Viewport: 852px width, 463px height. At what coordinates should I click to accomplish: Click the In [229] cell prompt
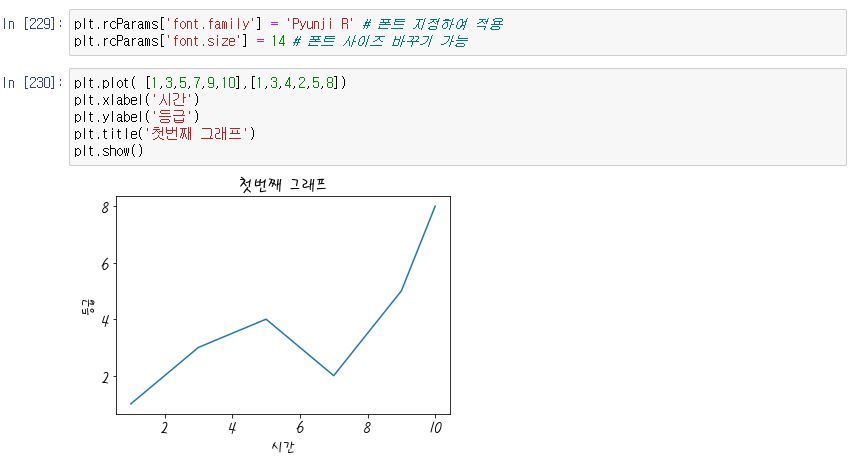coord(33,24)
